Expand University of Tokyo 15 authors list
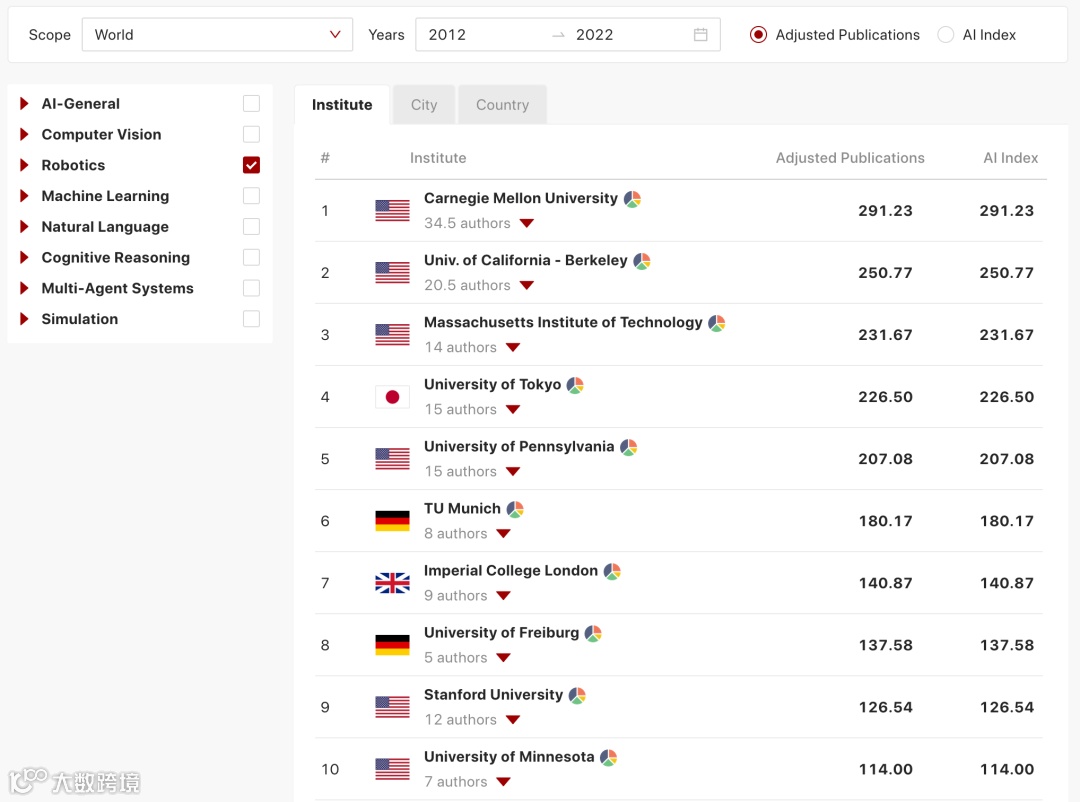 point(513,409)
